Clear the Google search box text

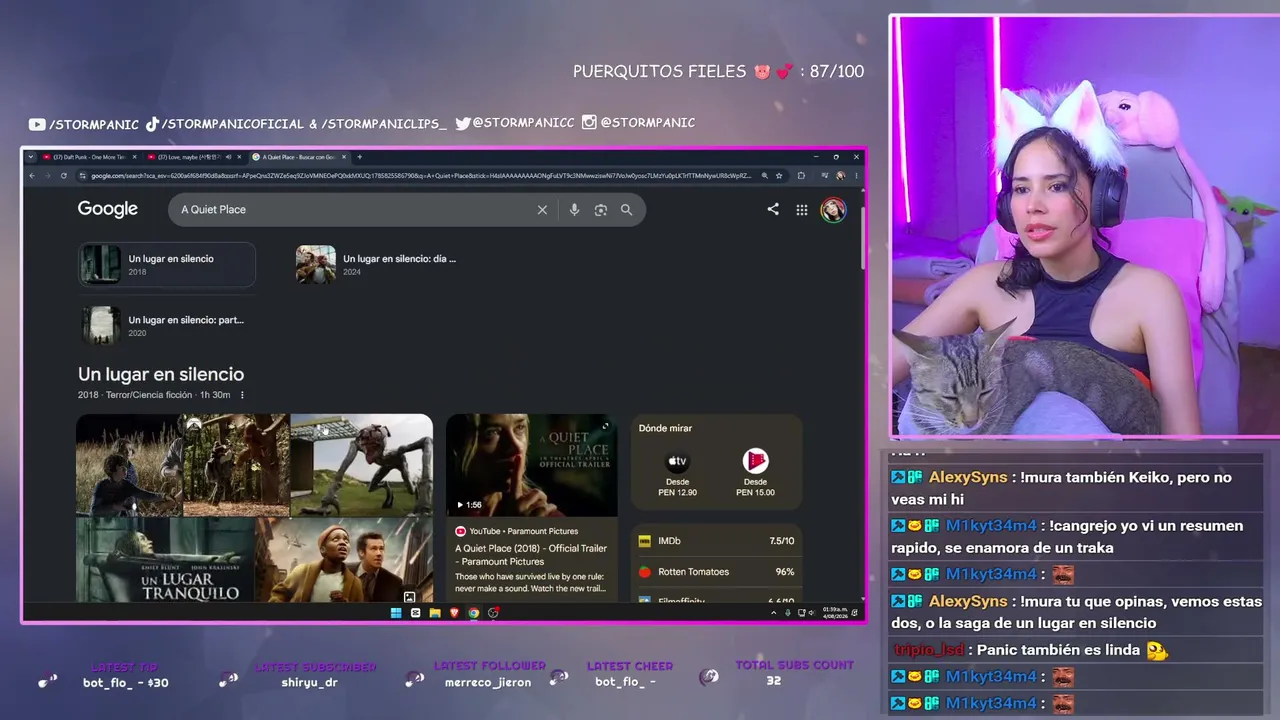(542, 210)
